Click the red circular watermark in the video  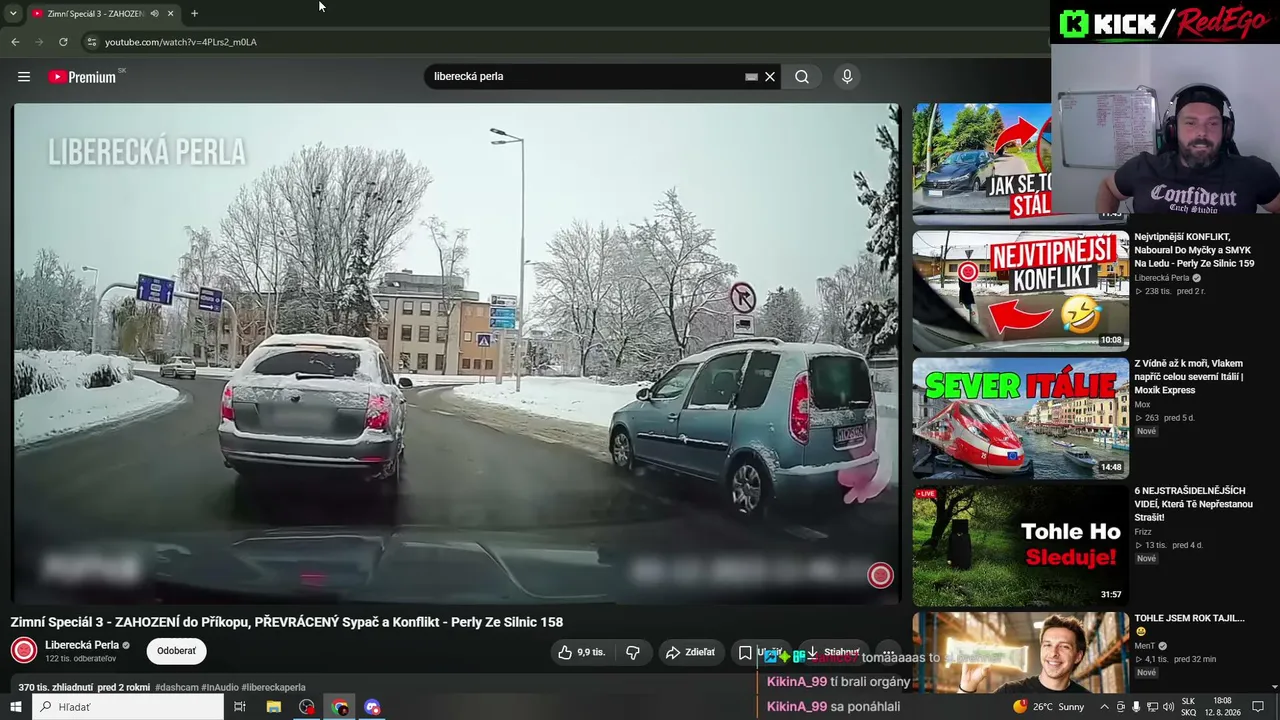click(880, 575)
